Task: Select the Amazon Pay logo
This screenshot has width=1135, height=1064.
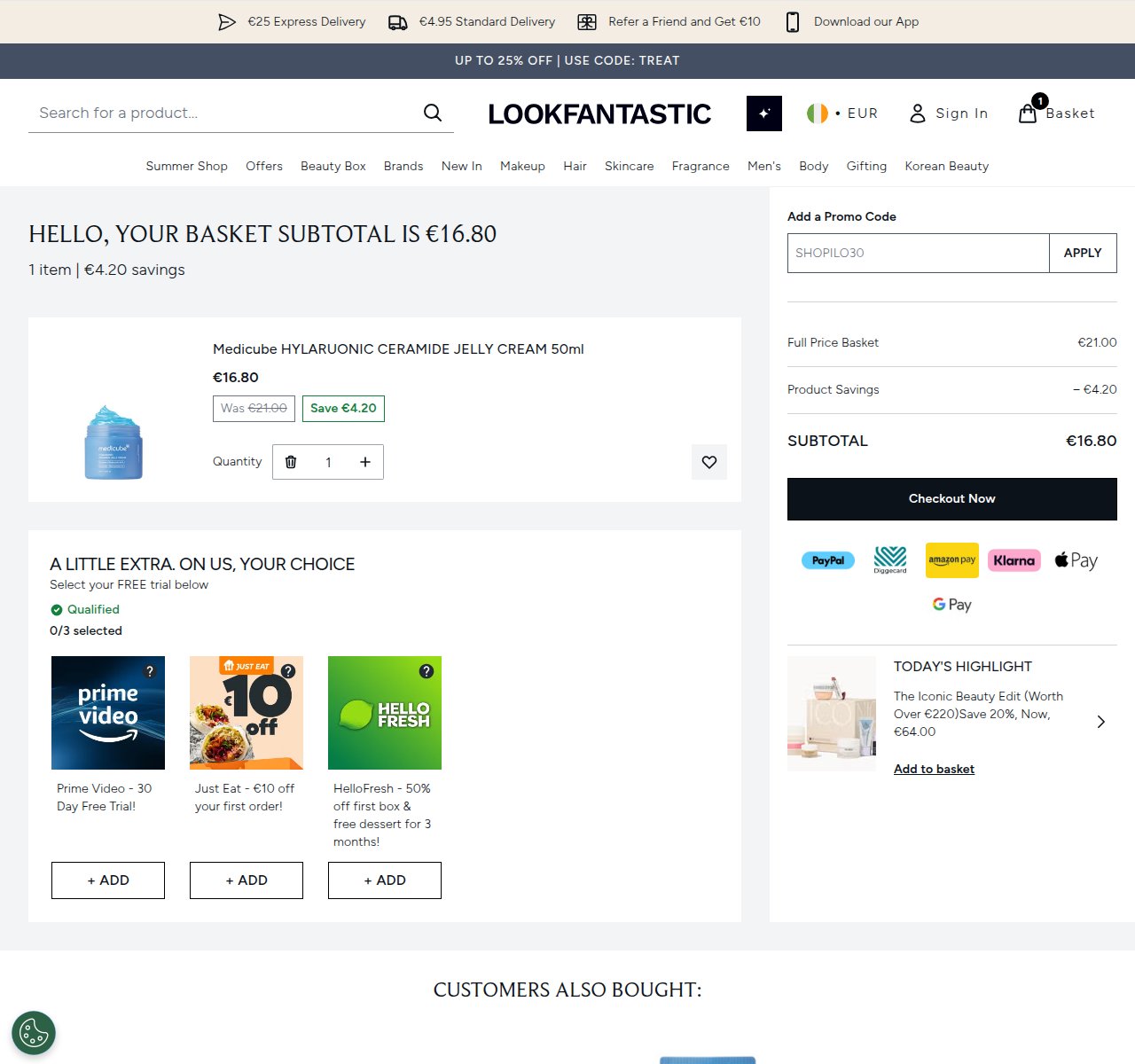Action: [952, 560]
